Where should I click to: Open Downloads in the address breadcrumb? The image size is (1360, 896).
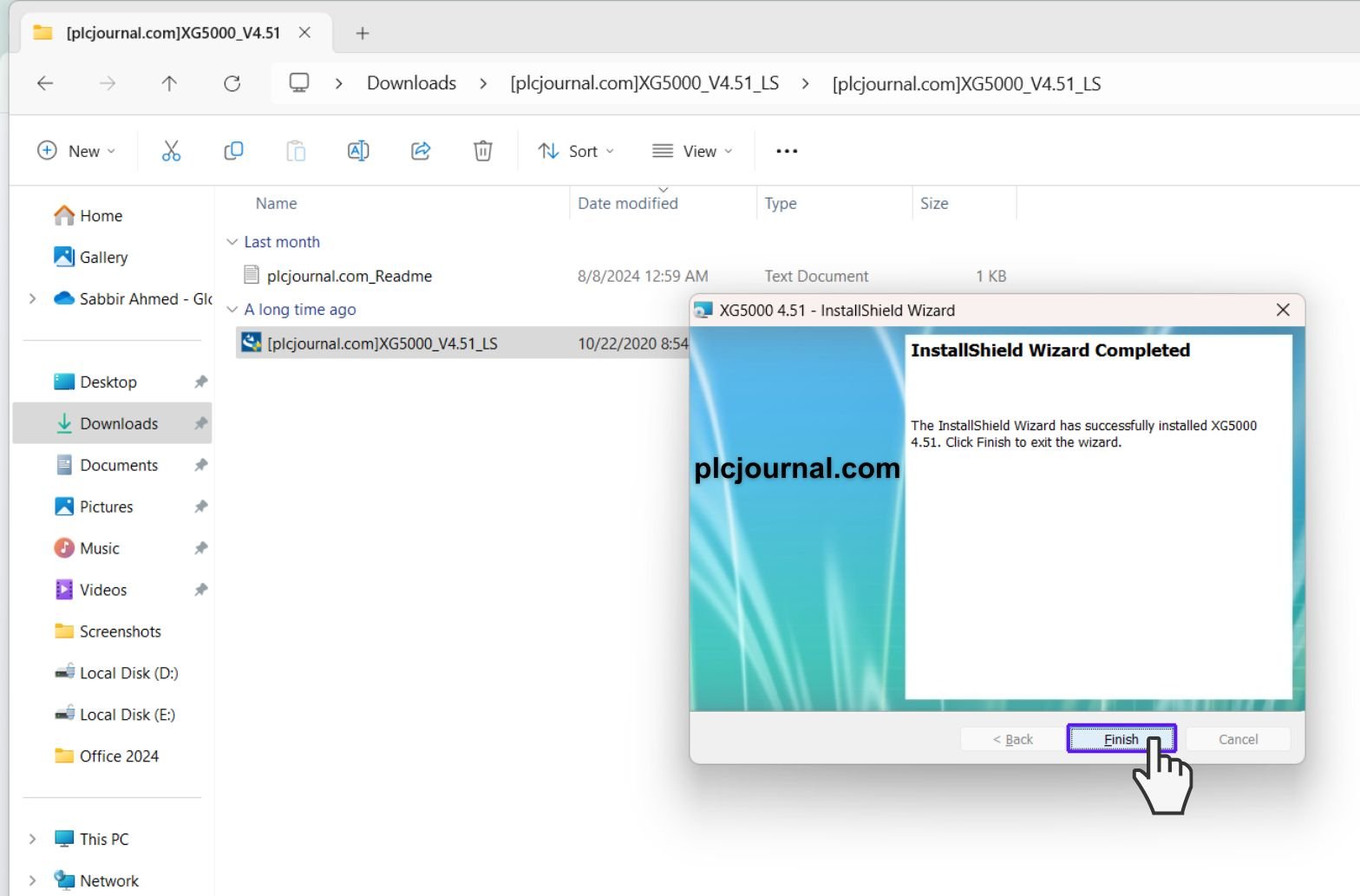(411, 83)
